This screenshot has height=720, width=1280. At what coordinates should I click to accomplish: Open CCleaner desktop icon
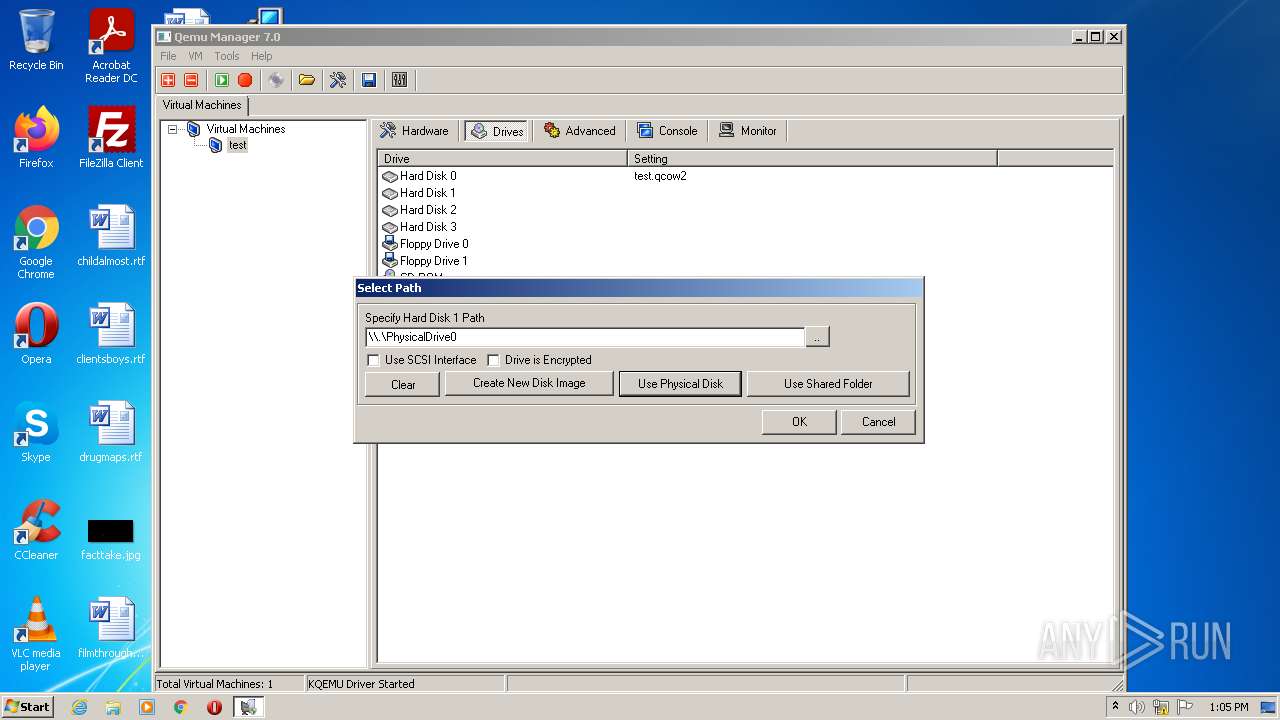[36, 530]
